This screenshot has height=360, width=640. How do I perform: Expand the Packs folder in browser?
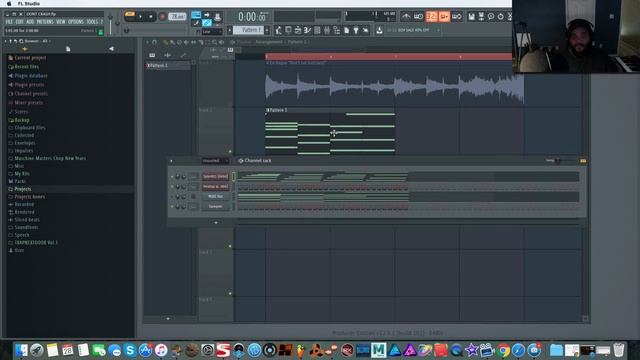tap(20, 181)
